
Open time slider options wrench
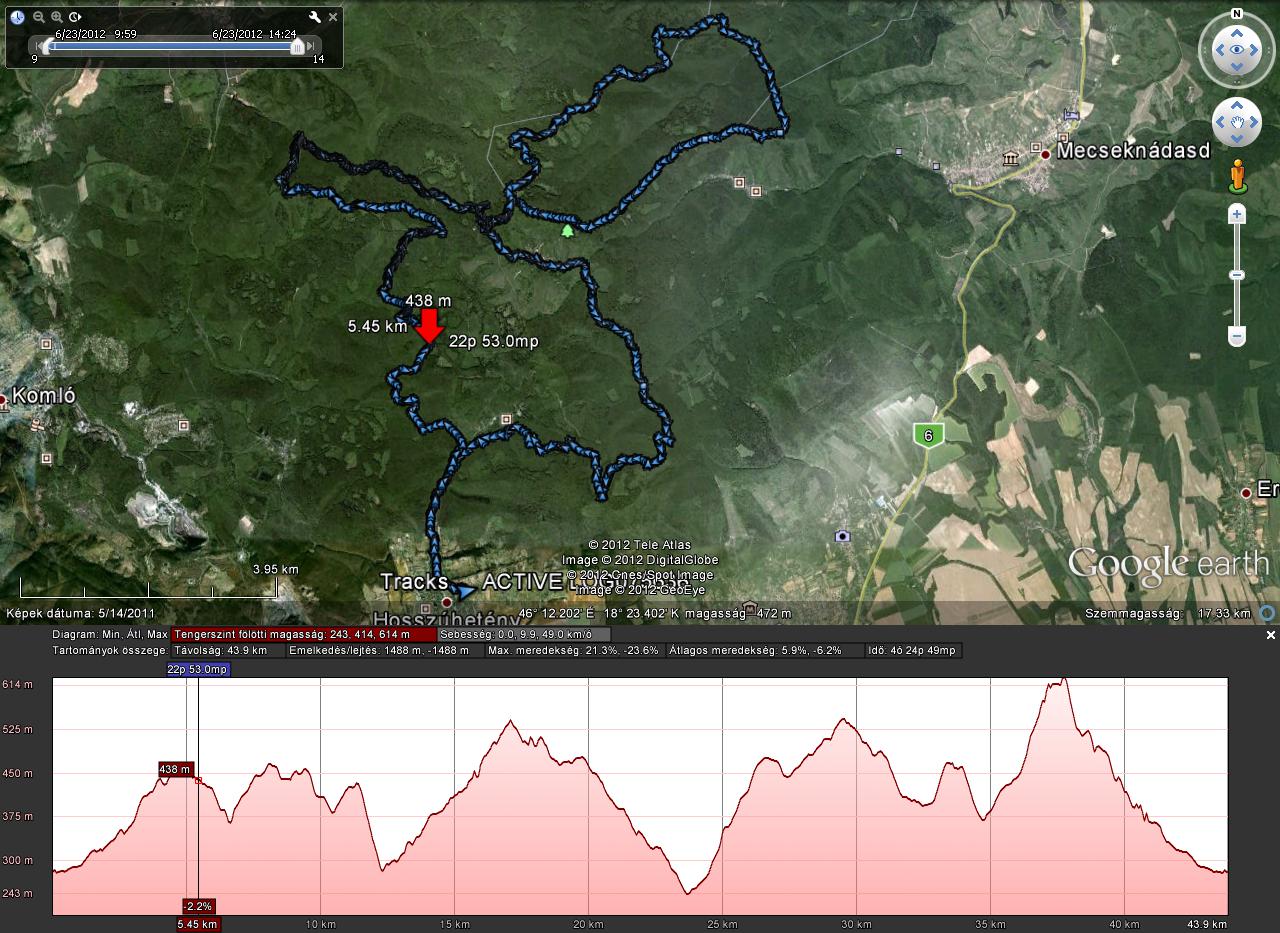click(x=315, y=17)
